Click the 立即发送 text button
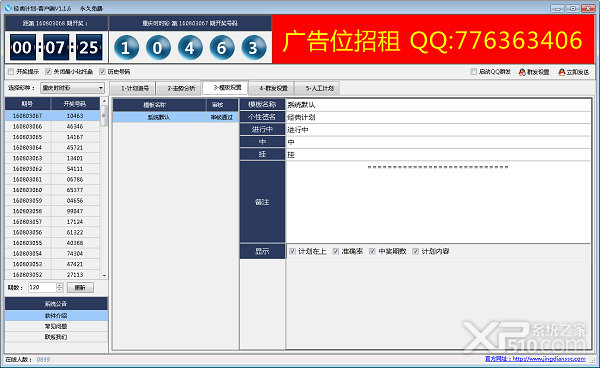Image resolution: width=600 pixels, height=368 pixels. coord(578,72)
